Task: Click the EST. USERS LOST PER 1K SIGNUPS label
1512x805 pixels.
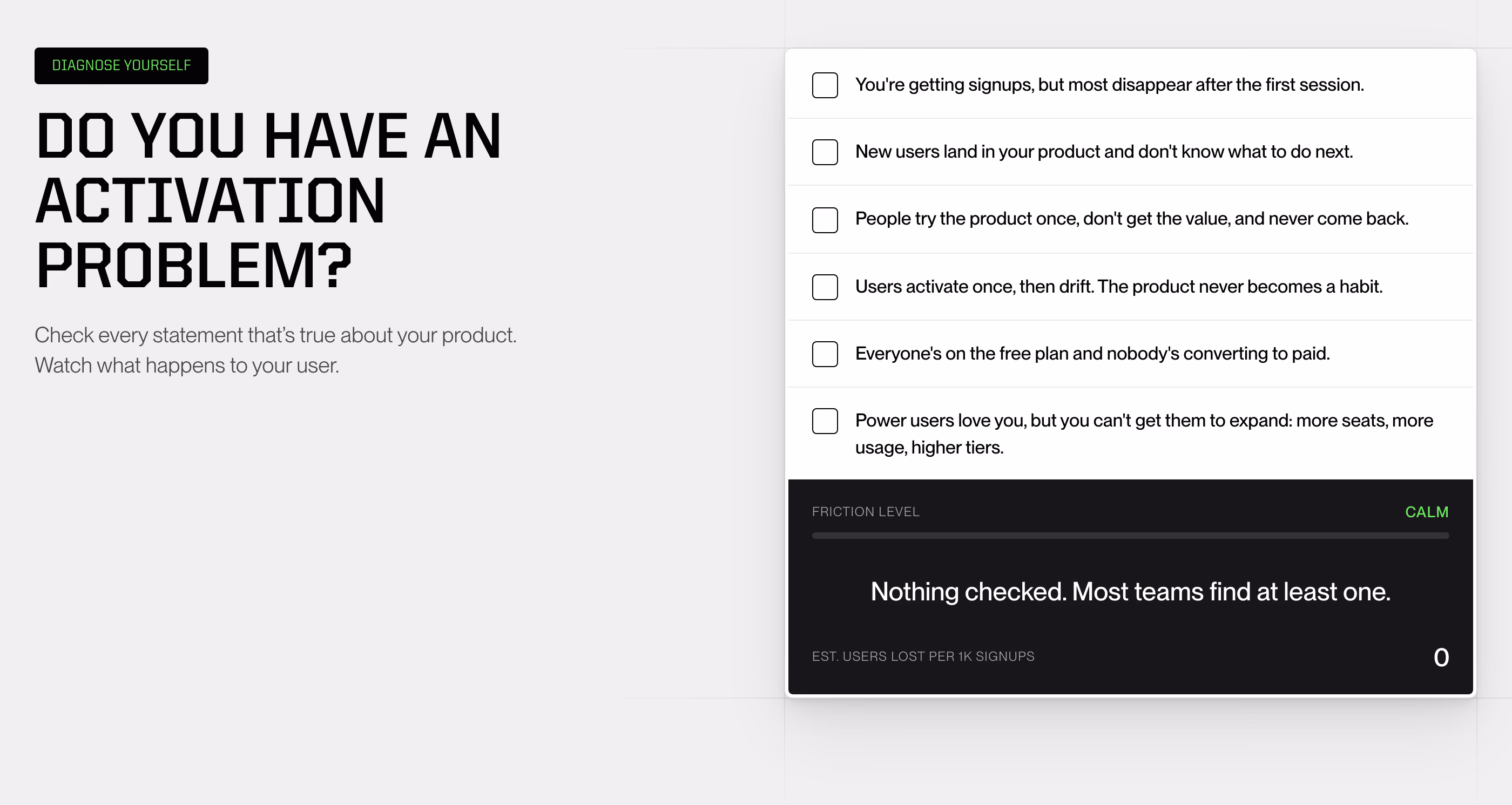Action: click(923, 656)
